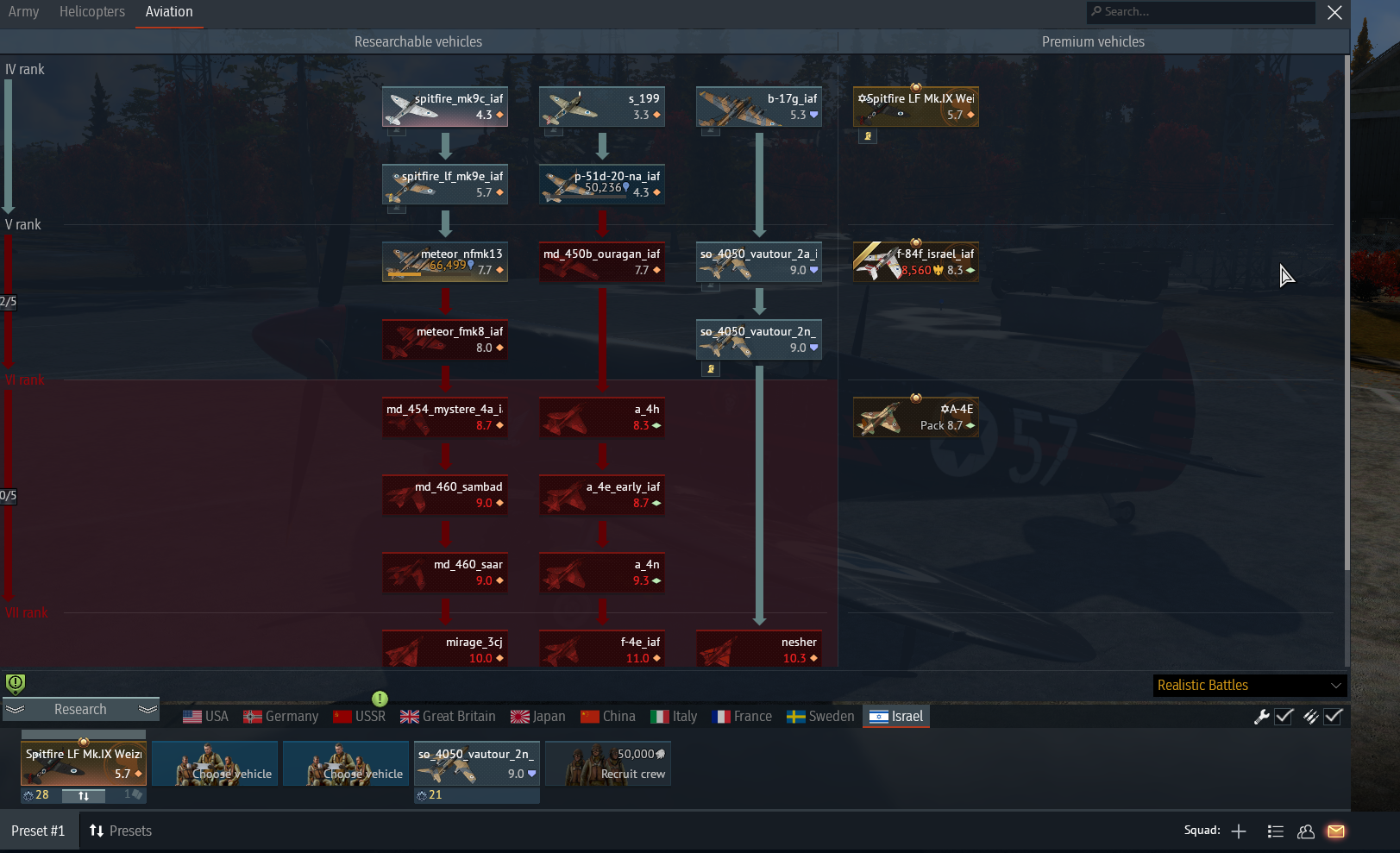Click the crossed-lines icon beside the last checkbox

(x=1310, y=716)
